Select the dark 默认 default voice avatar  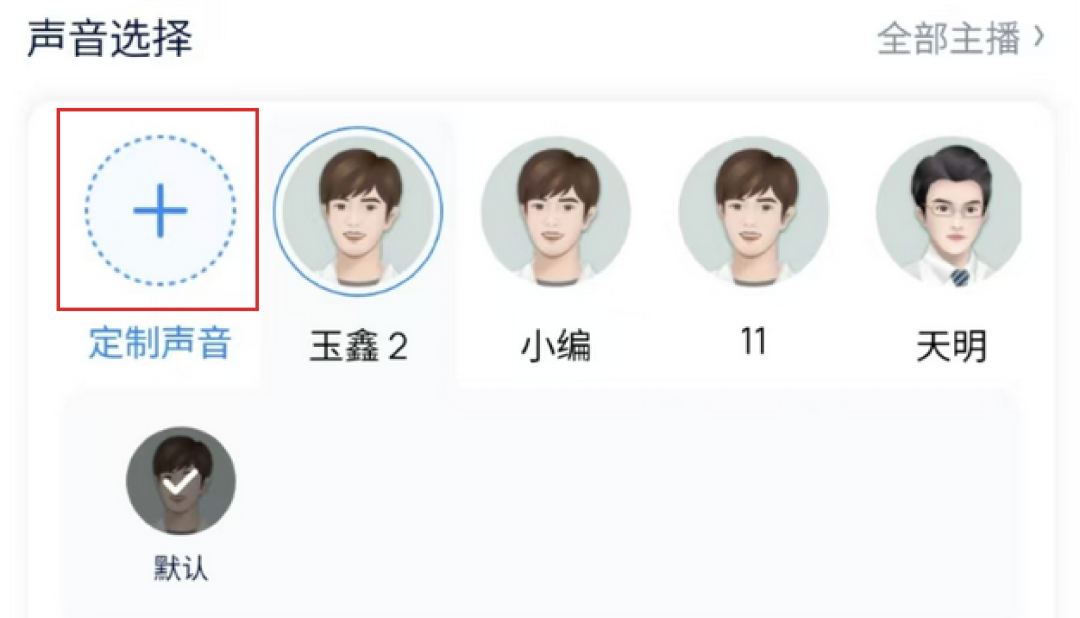(x=180, y=480)
